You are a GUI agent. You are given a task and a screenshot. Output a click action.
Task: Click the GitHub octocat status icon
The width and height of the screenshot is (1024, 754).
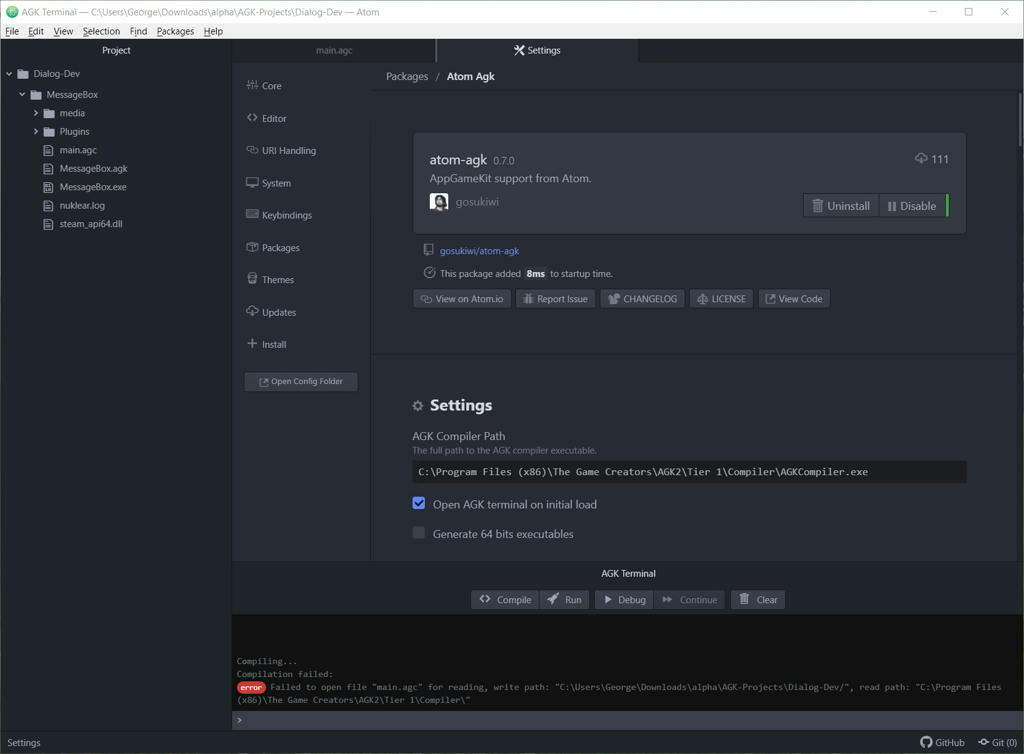tap(926, 742)
